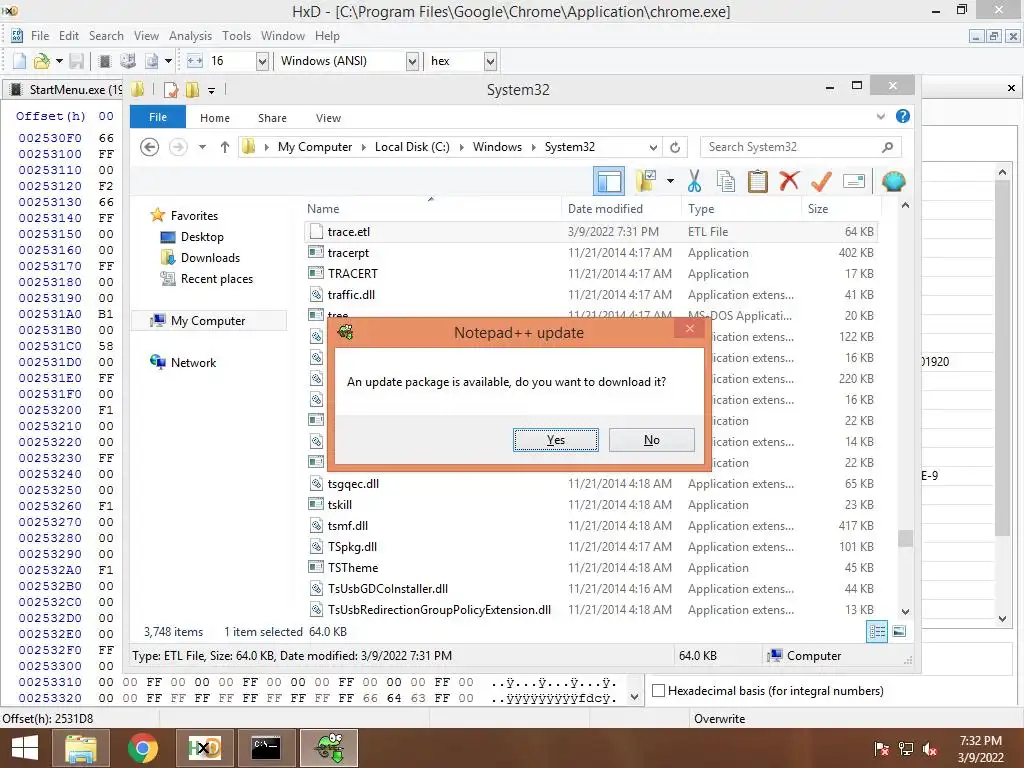Click the Open disk icon in HxD toolbar

128,61
